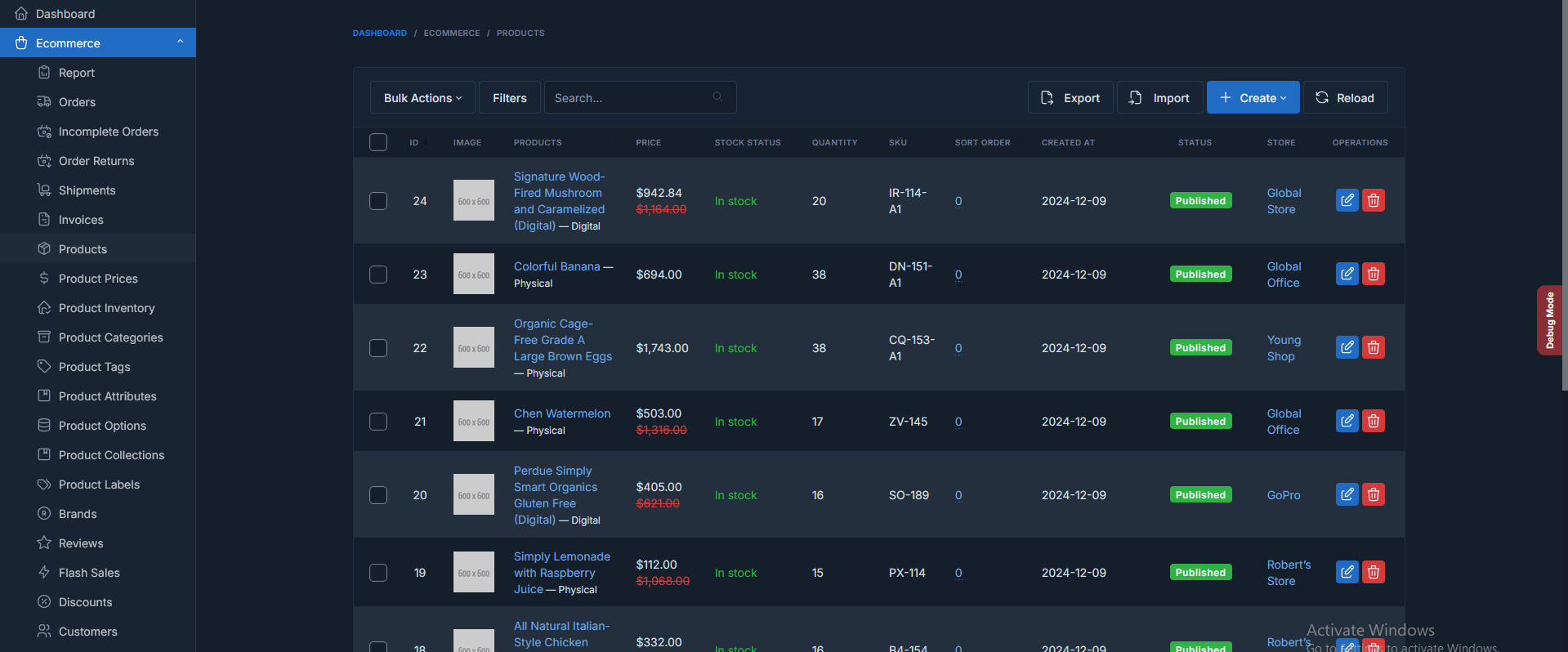Toggle the select-all checkbox in table header
Screen dimensions: 1568x652
[x=378, y=142]
